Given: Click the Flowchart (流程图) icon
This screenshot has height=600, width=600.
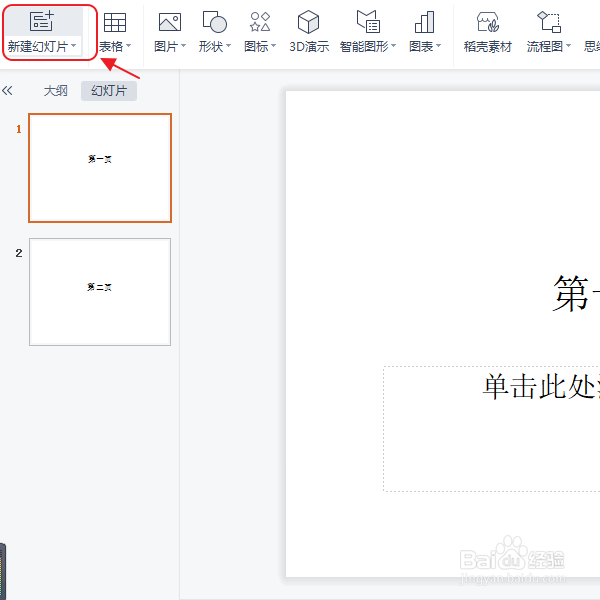Looking at the screenshot, I should pos(549,22).
